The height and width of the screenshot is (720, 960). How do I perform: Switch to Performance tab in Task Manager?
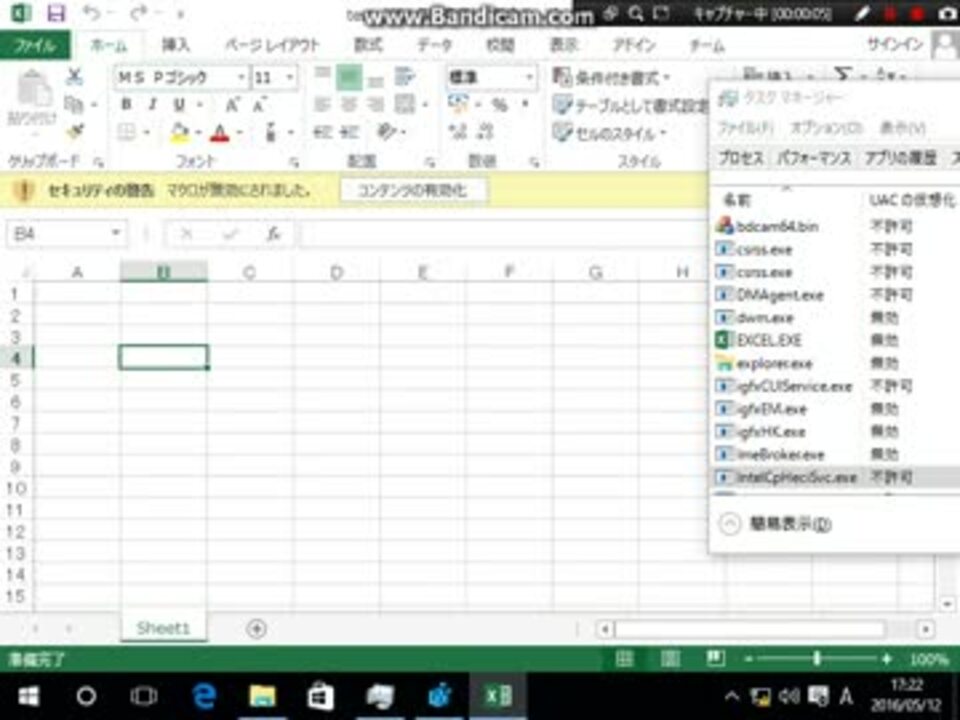click(814, 158)
